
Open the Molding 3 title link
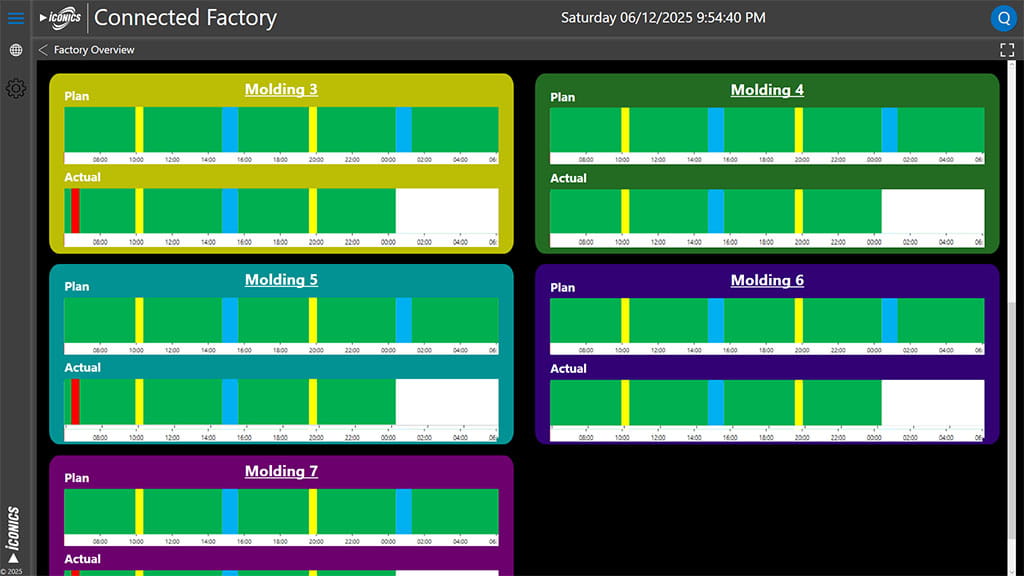pyautogui.click(x=281, y=89)
